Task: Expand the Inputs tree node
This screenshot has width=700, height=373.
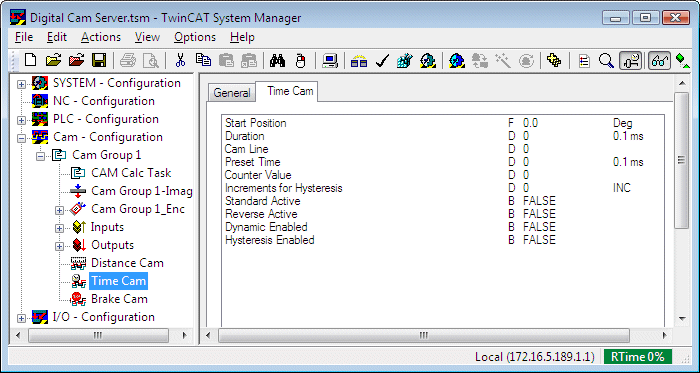Action: pyautogui.click(x=60, y=228)
